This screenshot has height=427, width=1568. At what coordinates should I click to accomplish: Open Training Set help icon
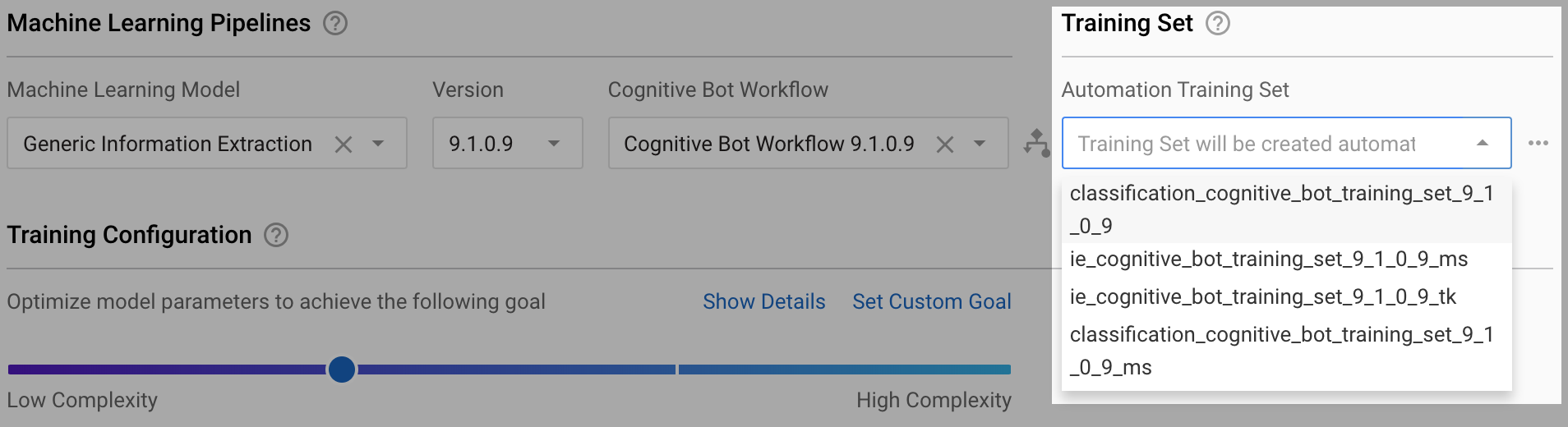pos(1218,23)
